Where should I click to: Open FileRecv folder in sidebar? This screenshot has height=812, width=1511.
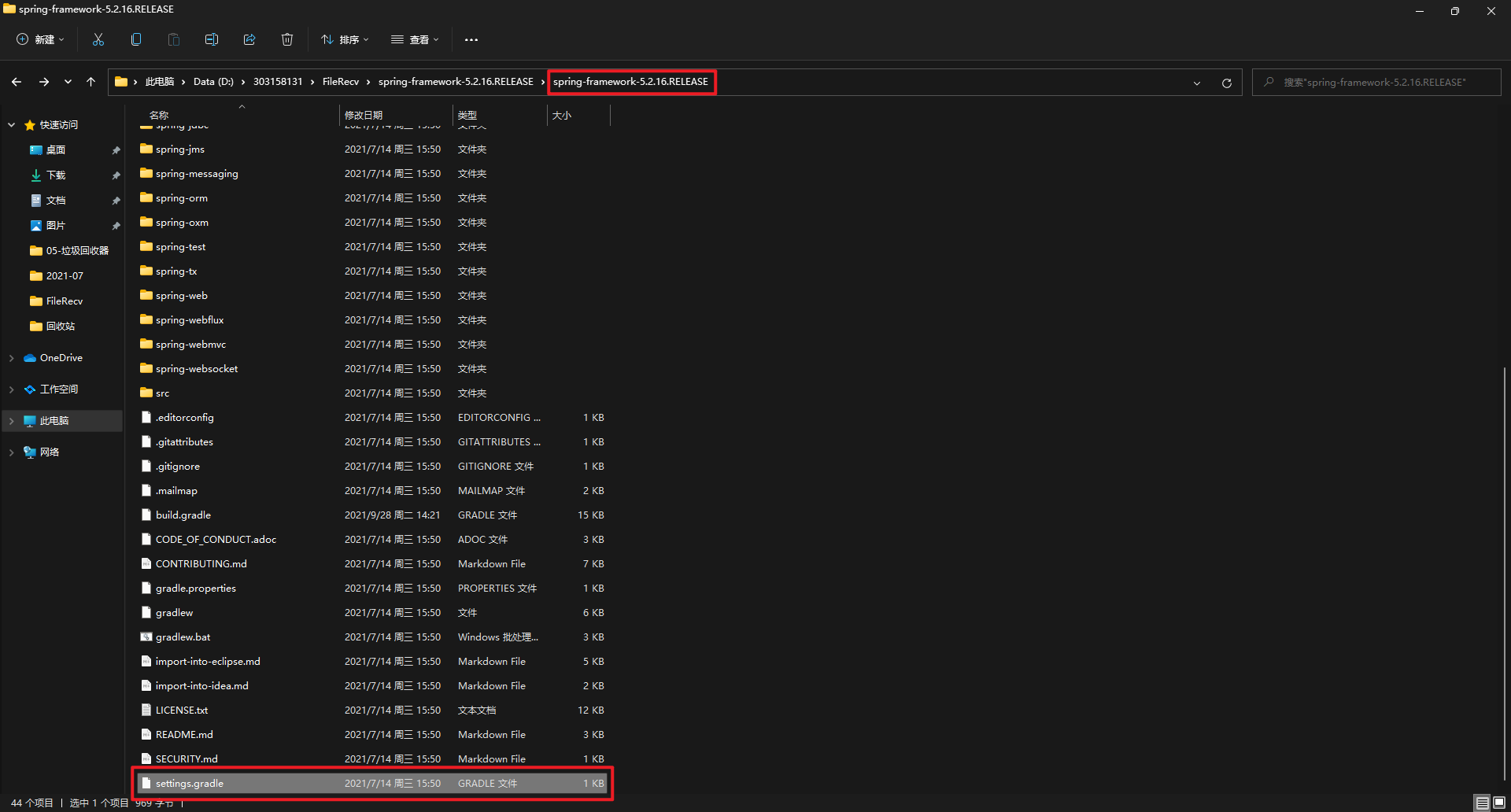(x=64, y=301)
